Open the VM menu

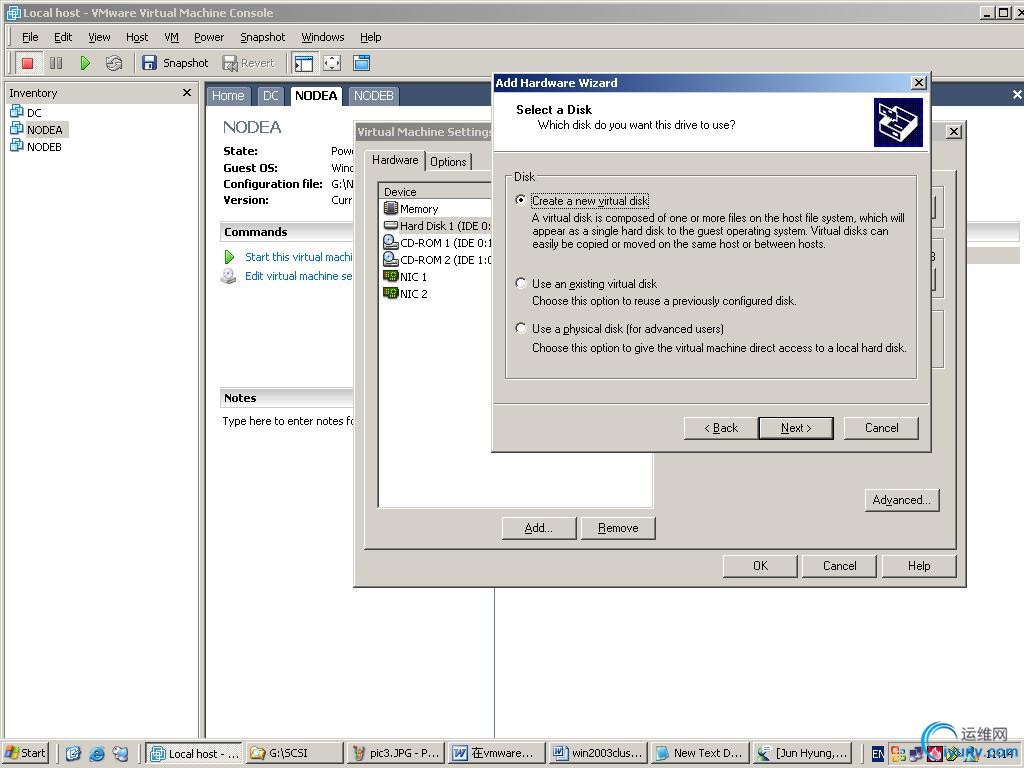coord(171,37)
